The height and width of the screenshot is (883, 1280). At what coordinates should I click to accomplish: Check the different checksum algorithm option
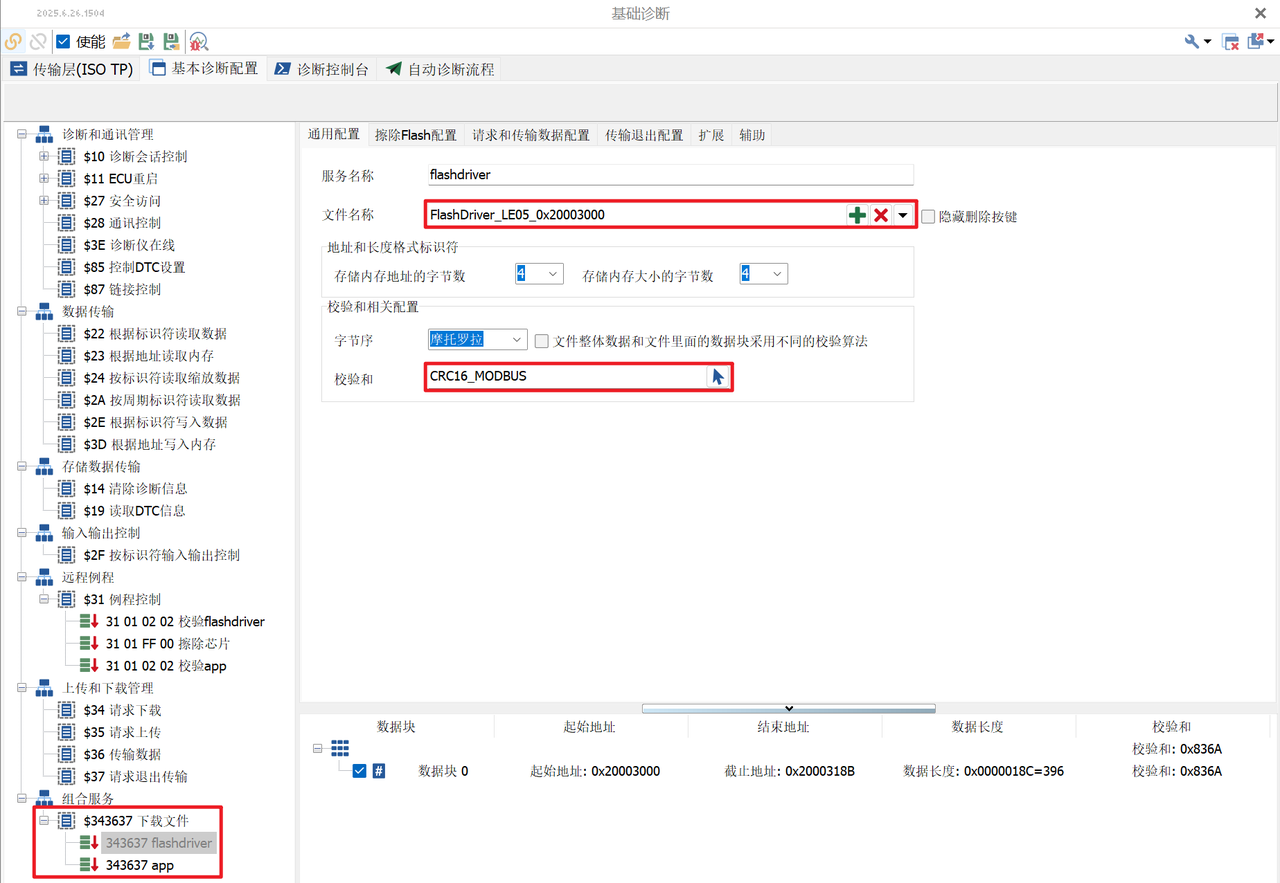541,339
